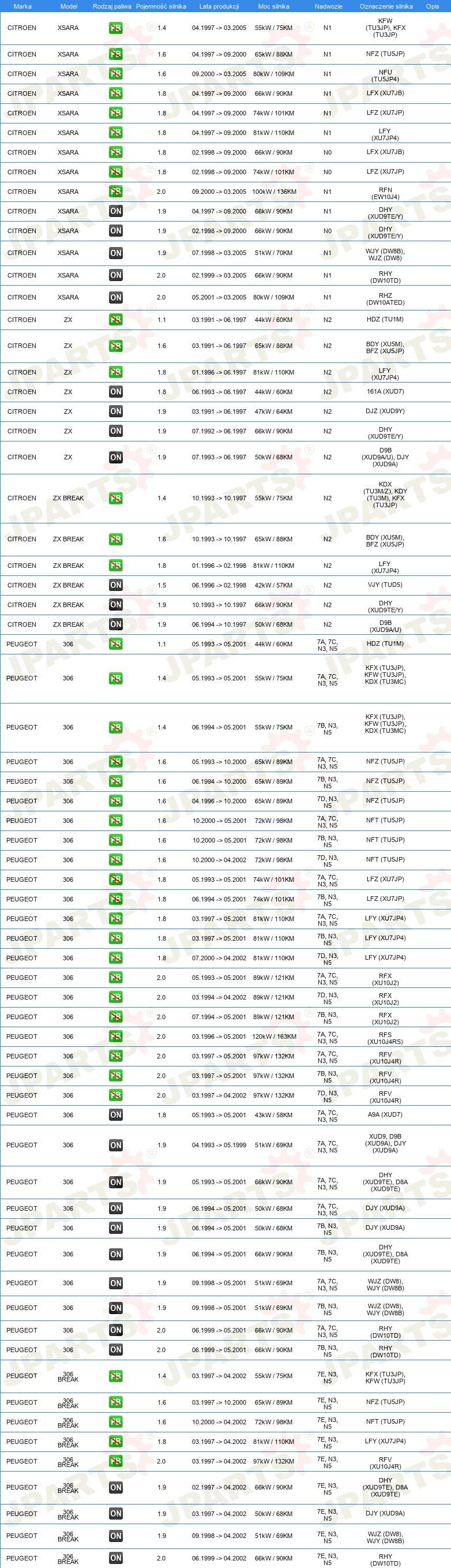Click production dates 03.1996 -> 05.2001
The image size is (451, 1568).
tap(219, 1036)
